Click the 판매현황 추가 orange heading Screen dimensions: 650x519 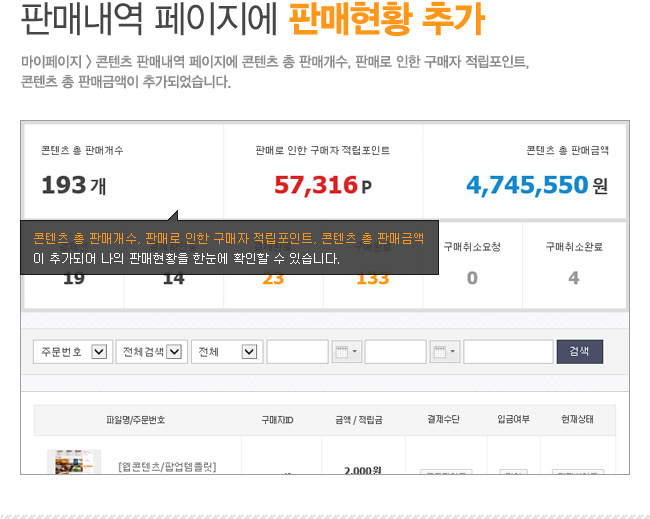point(386,19)
